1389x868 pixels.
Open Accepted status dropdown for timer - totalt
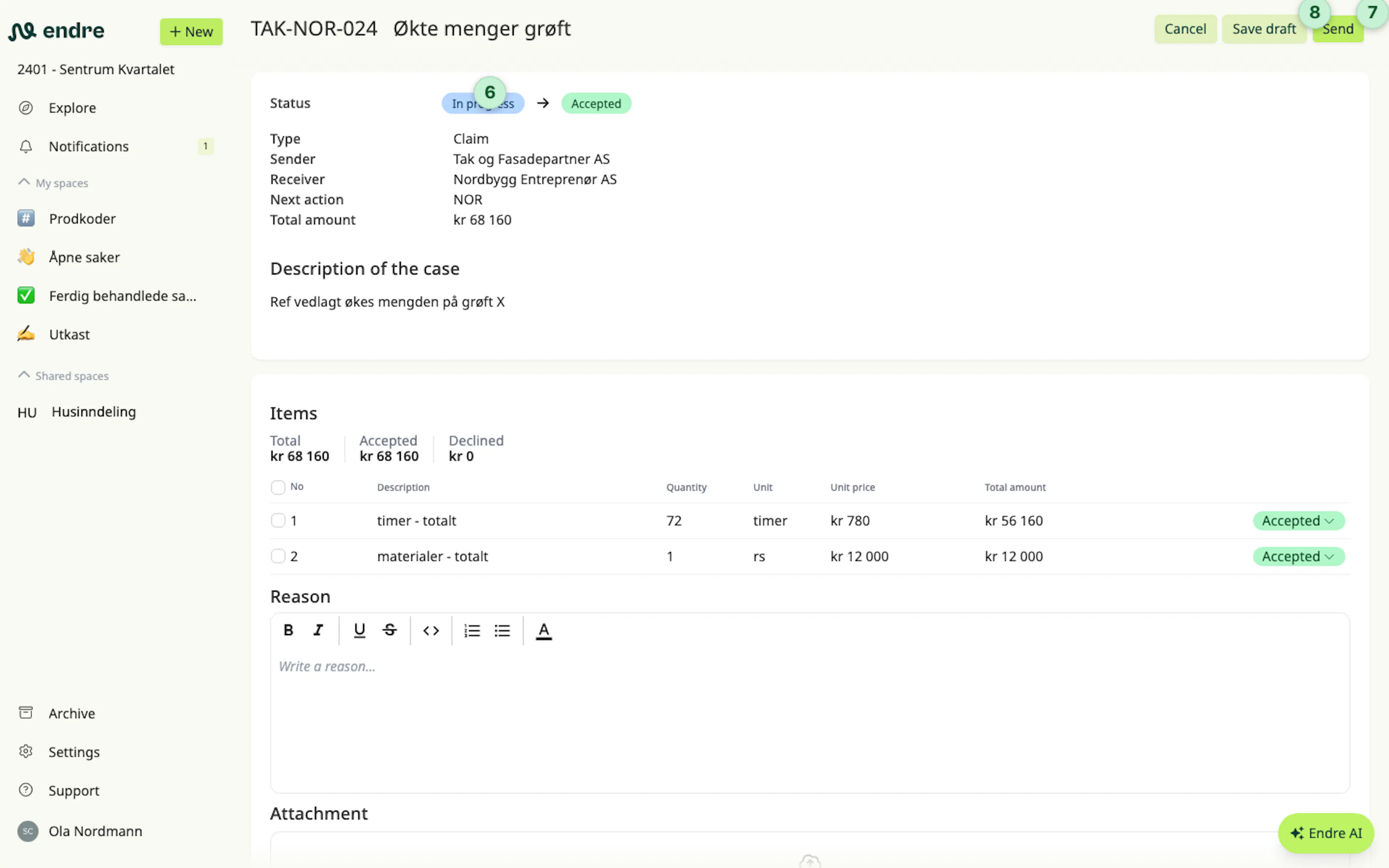tap(1298, 521)
